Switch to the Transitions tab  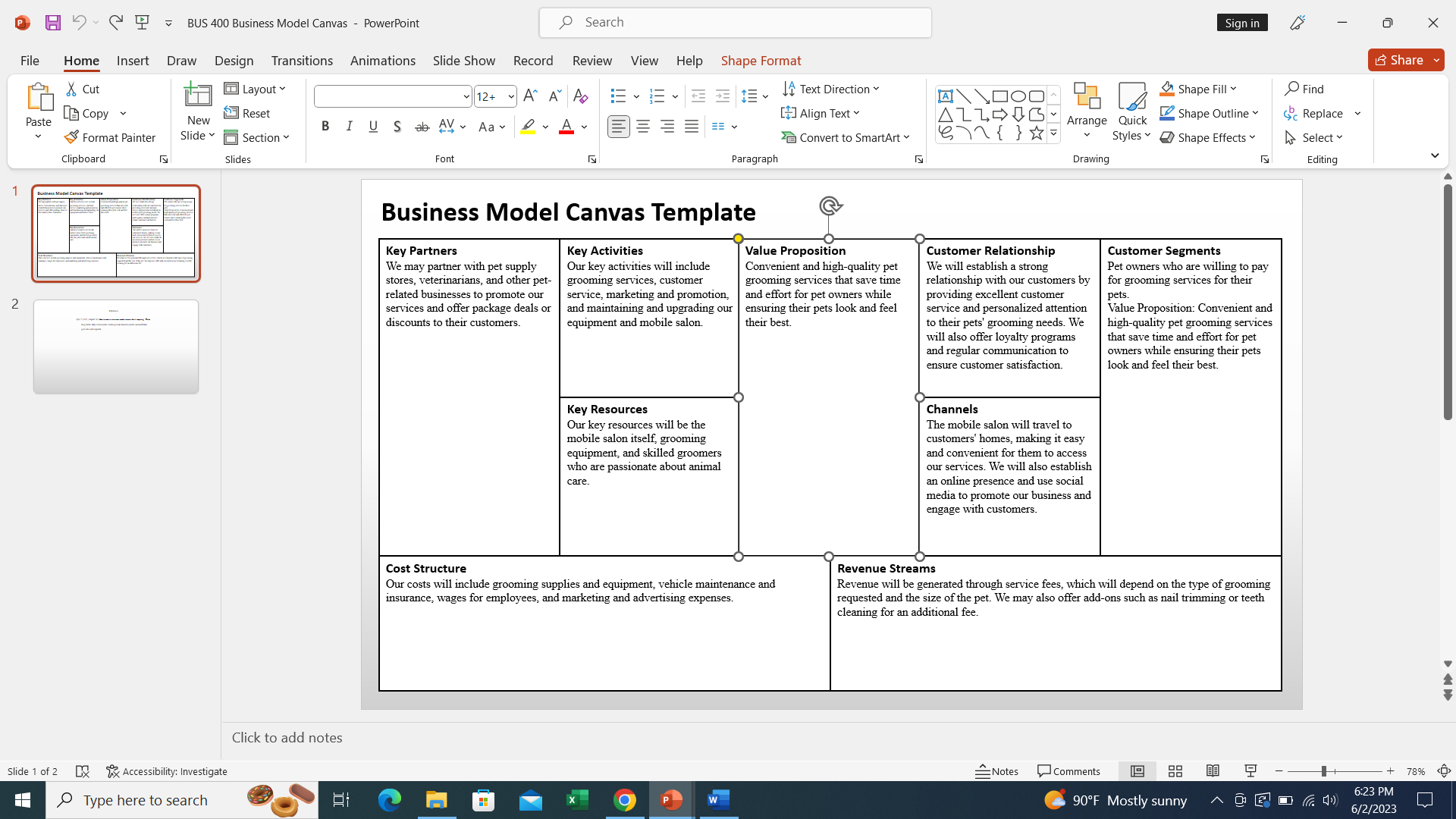pos(302,61)
